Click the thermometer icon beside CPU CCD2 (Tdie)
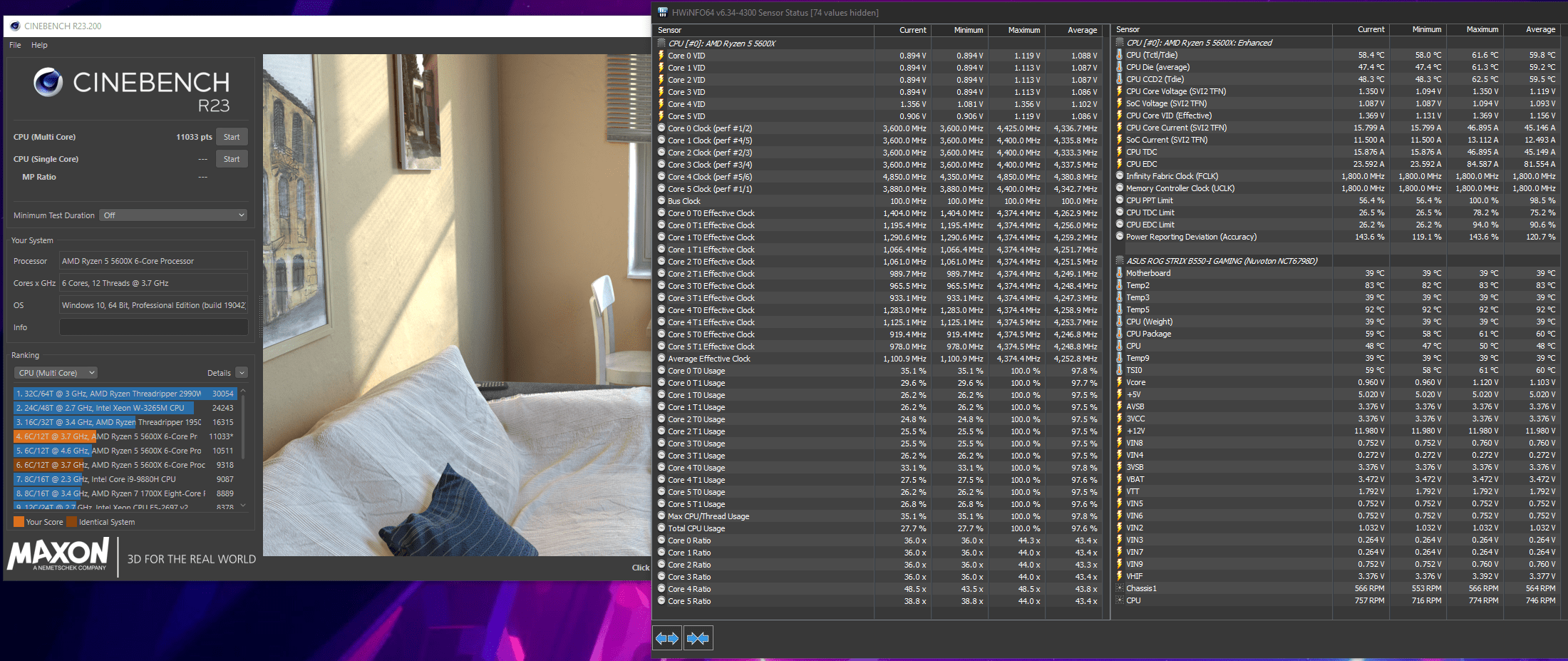This screenshot has height=661, width=1568. click(1120, 79)
